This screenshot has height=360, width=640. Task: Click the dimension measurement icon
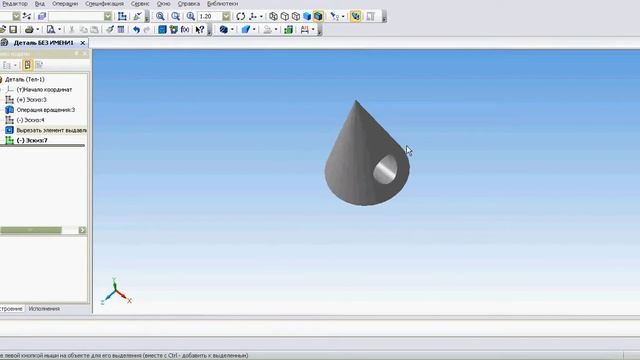tap(304, 29)
